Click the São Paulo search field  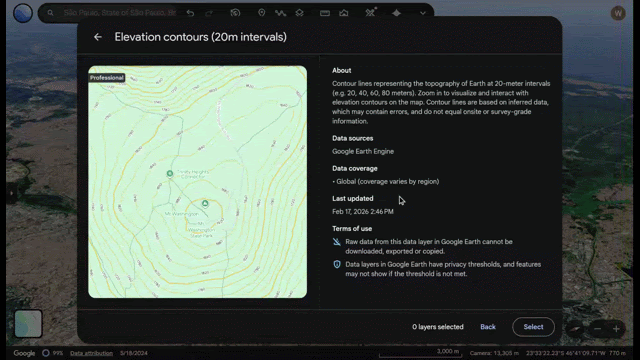(120, 13)
